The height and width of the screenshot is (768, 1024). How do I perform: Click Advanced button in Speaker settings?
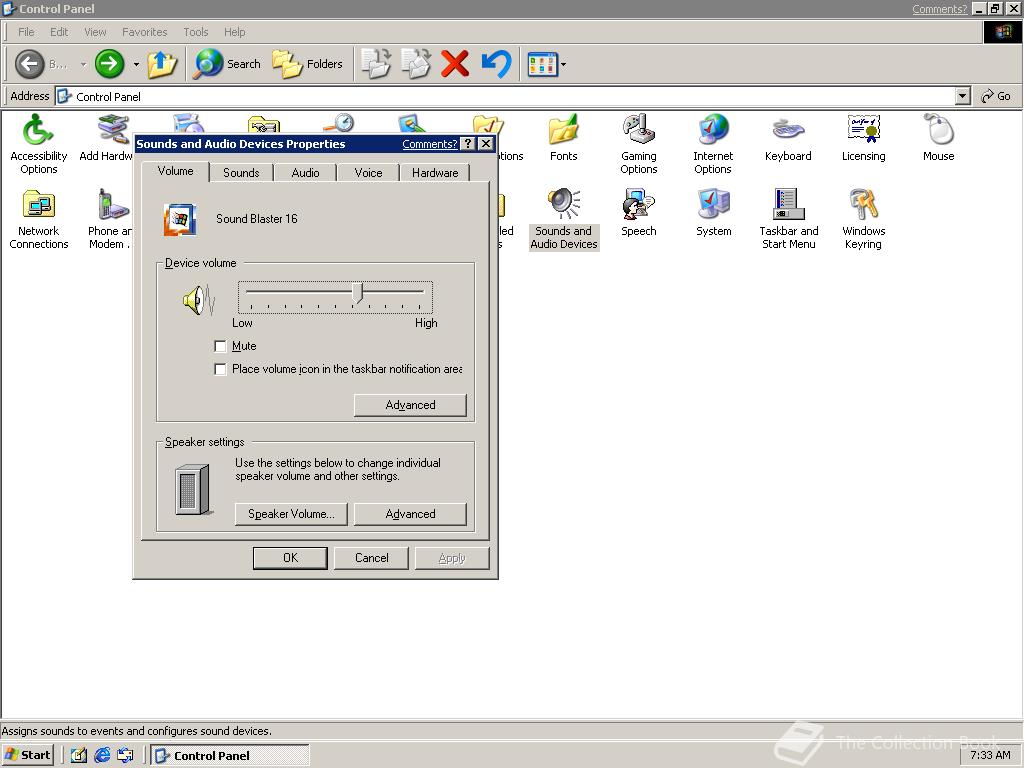pos(410,514)
